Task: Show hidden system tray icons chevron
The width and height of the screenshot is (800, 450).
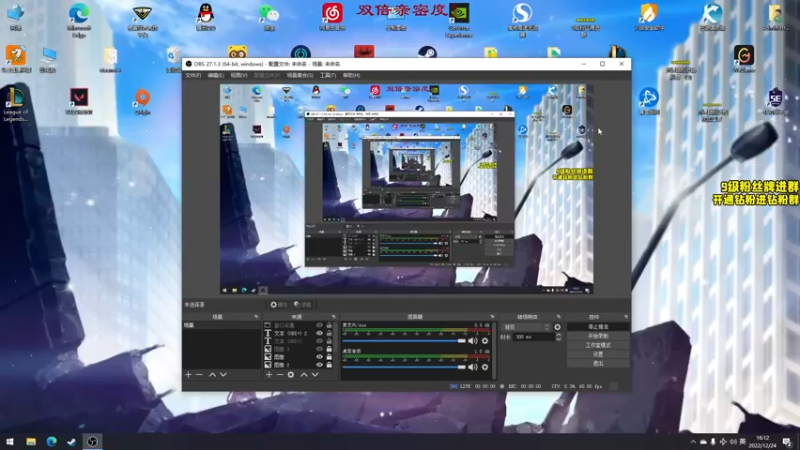Action: pyautogui.click(x=693, y=442)
